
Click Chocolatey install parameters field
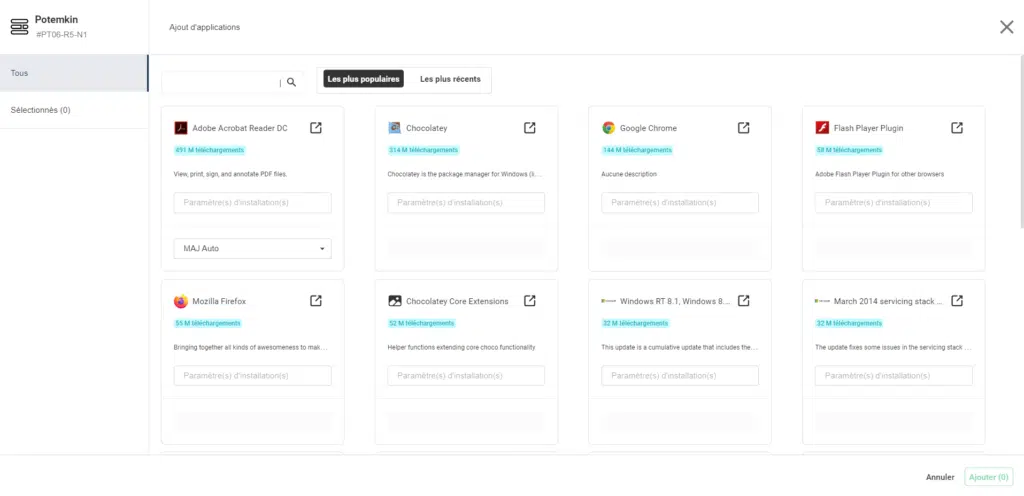pos(466,203)
